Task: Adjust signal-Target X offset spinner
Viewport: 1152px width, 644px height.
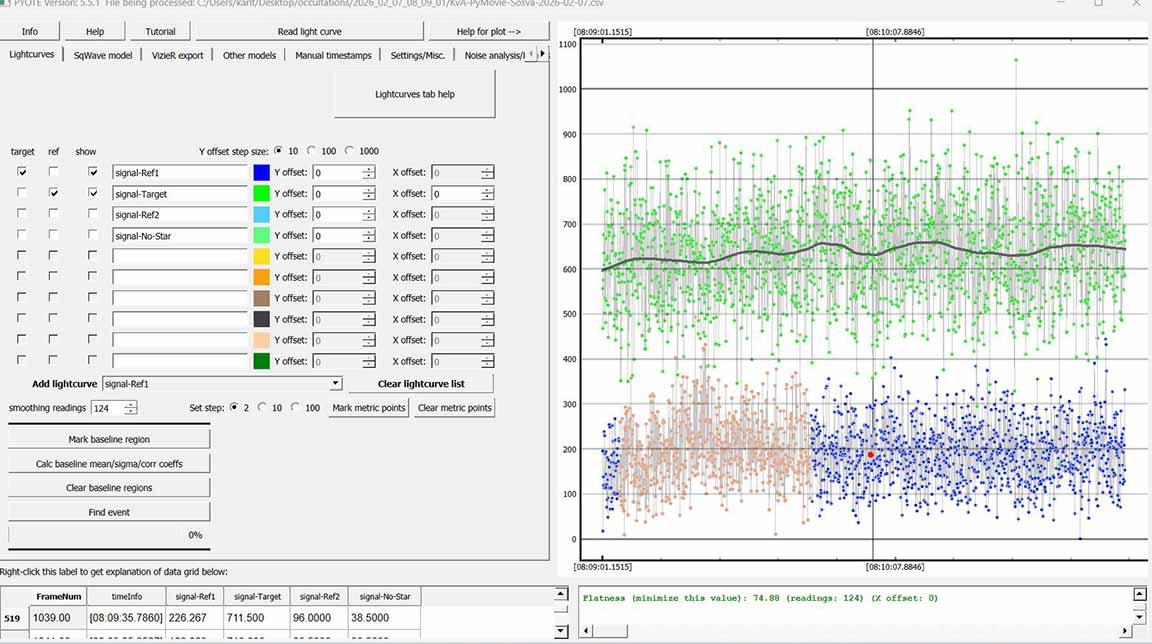Action: click(486, 193)
